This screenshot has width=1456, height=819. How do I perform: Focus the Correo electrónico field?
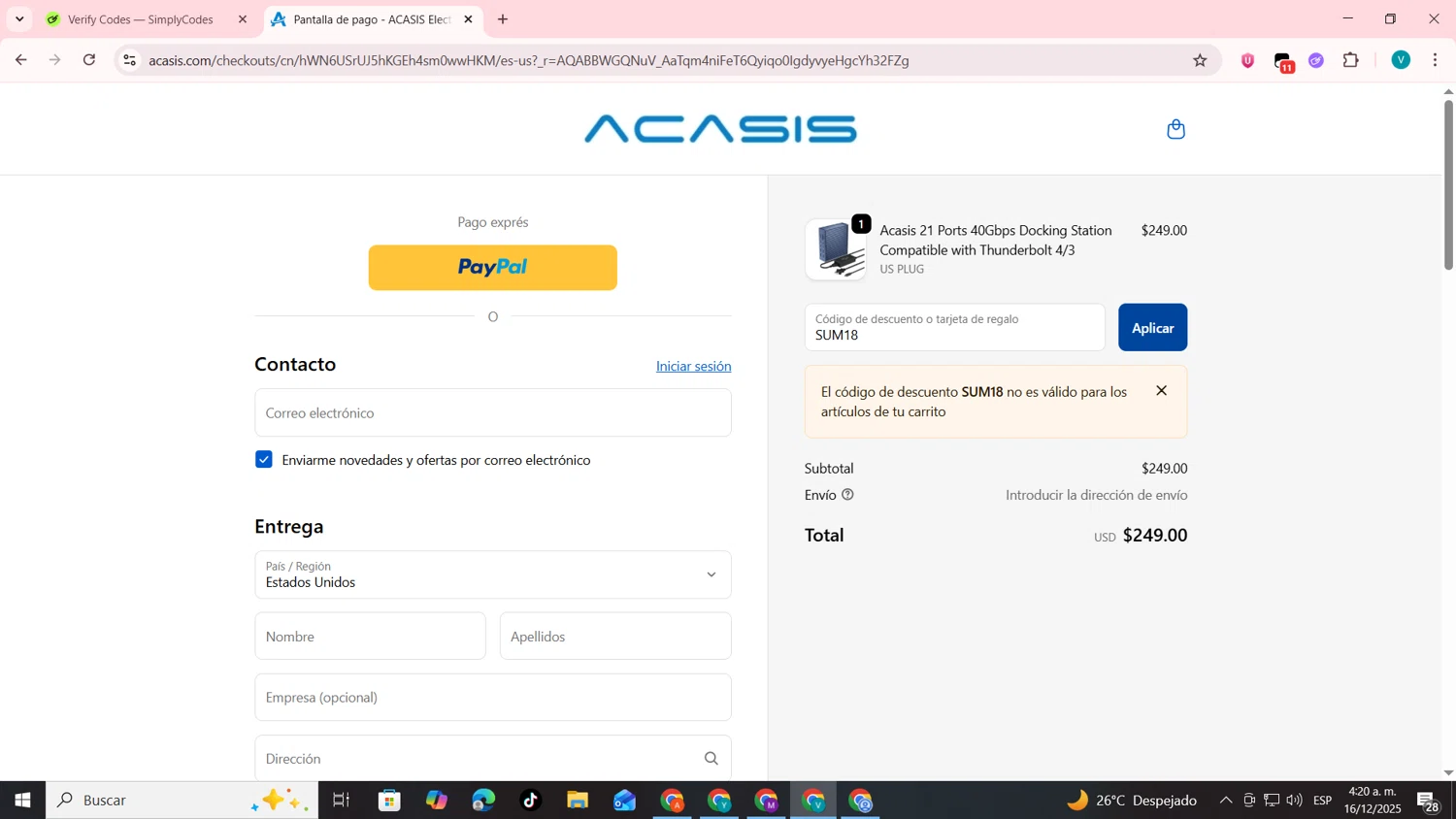tap(493, 412)
